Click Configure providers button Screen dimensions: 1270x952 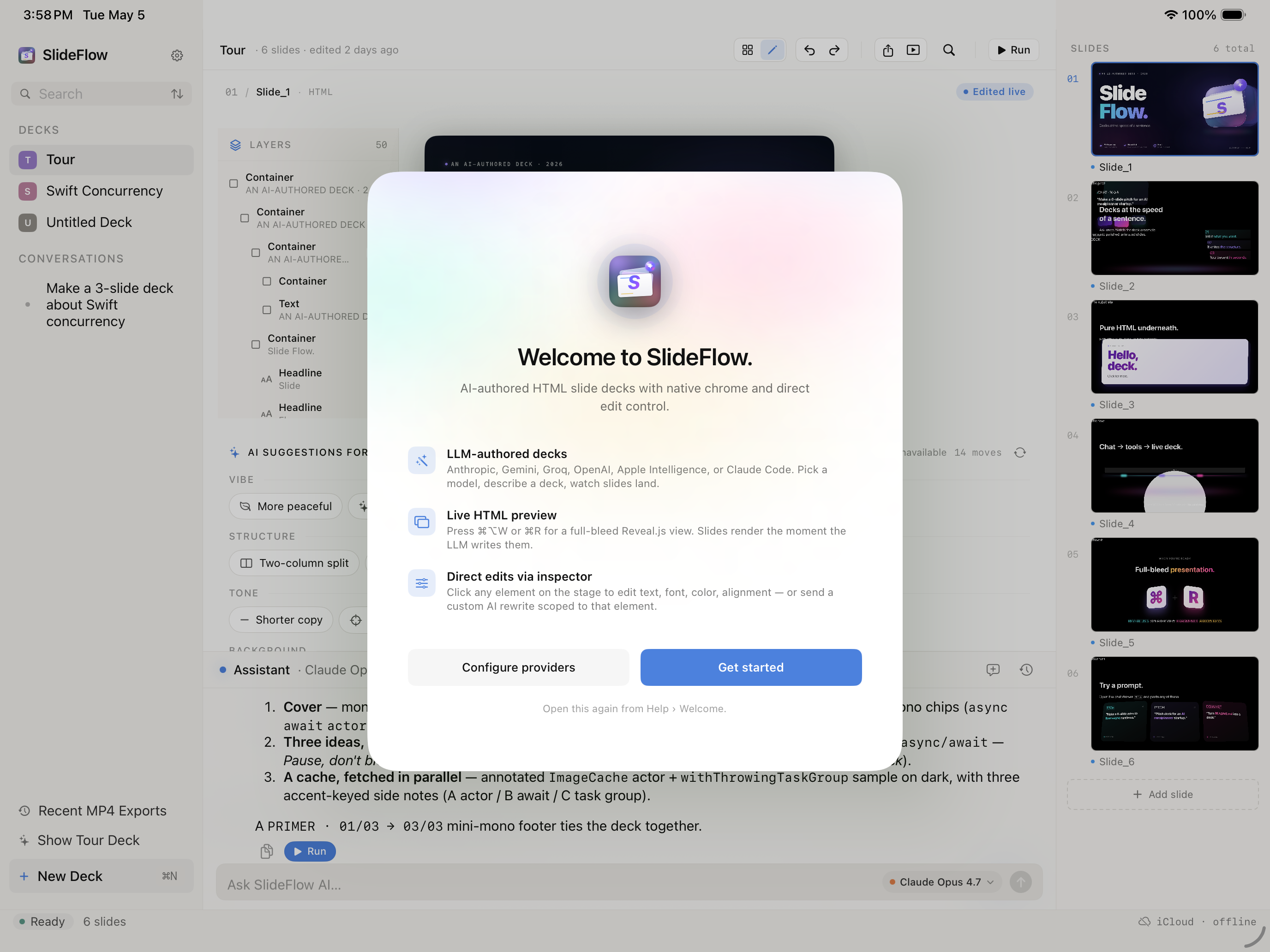518,667
